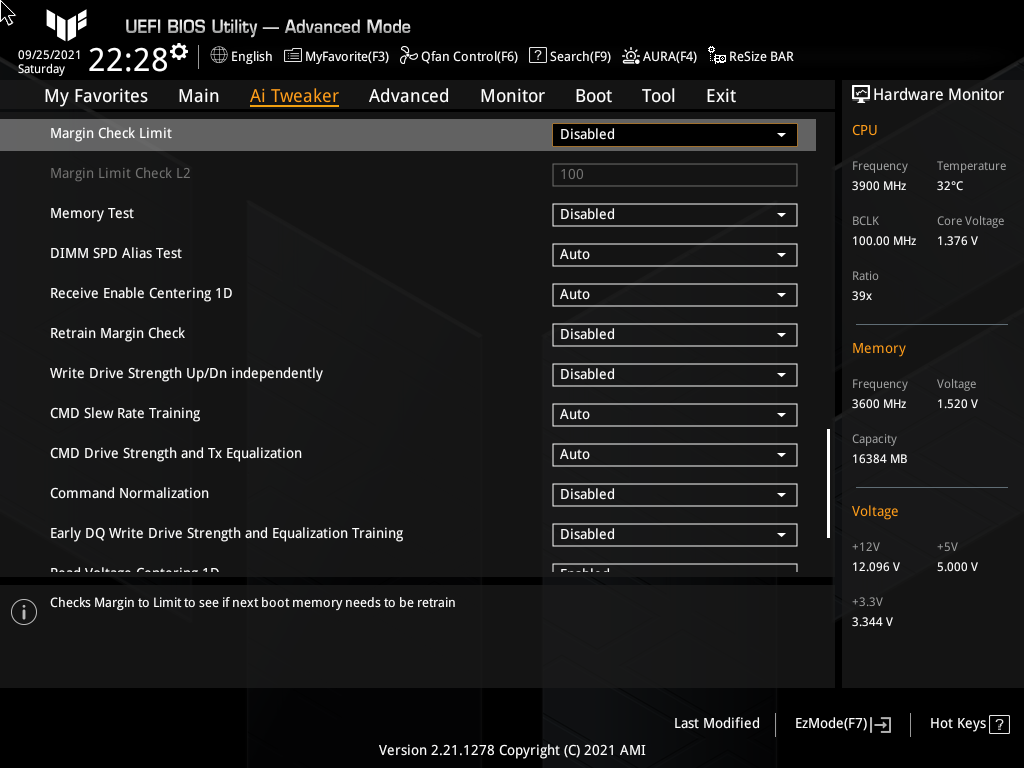This screenshot has width=1024, height=768.
Task: Expand the Retrain Margin Check dropdown
Action: (675, 335)
